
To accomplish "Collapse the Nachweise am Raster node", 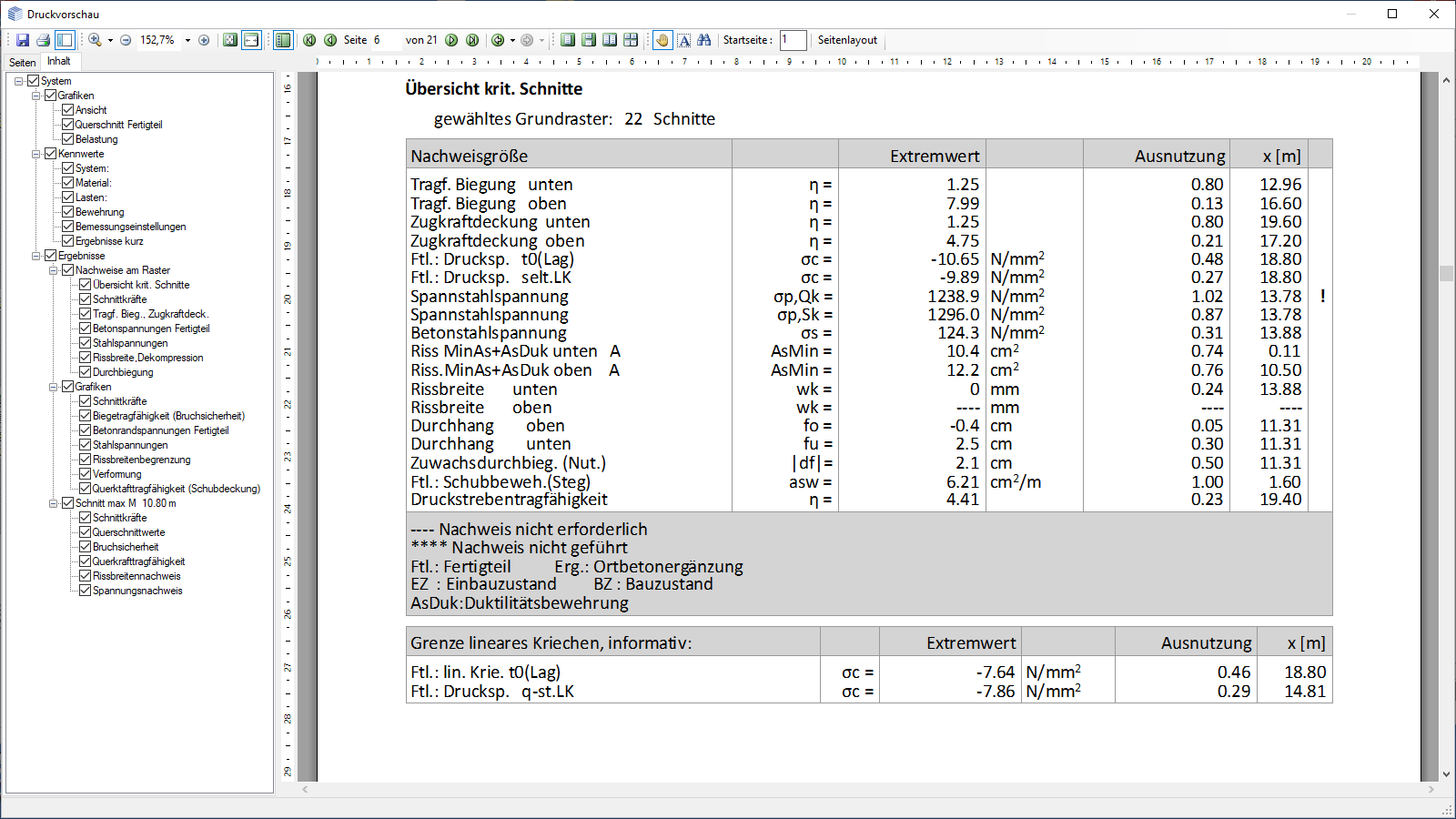I will 54,270.
